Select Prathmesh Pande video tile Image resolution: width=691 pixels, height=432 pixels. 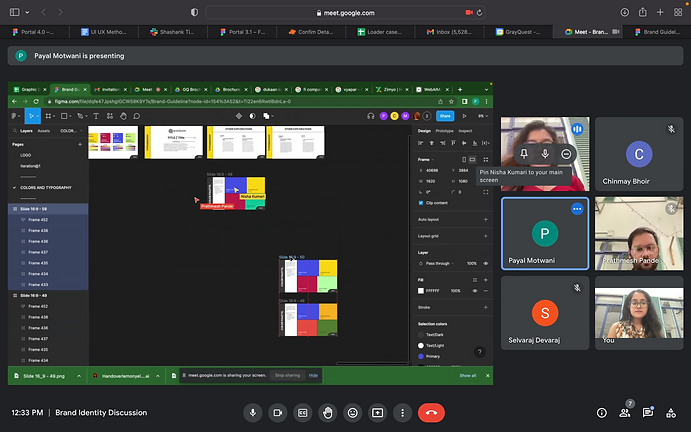click(x=639, y=234)
